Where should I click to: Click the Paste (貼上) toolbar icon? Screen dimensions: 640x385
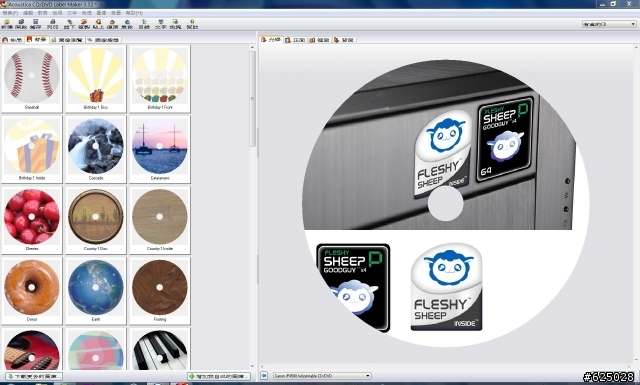(98, 24)
